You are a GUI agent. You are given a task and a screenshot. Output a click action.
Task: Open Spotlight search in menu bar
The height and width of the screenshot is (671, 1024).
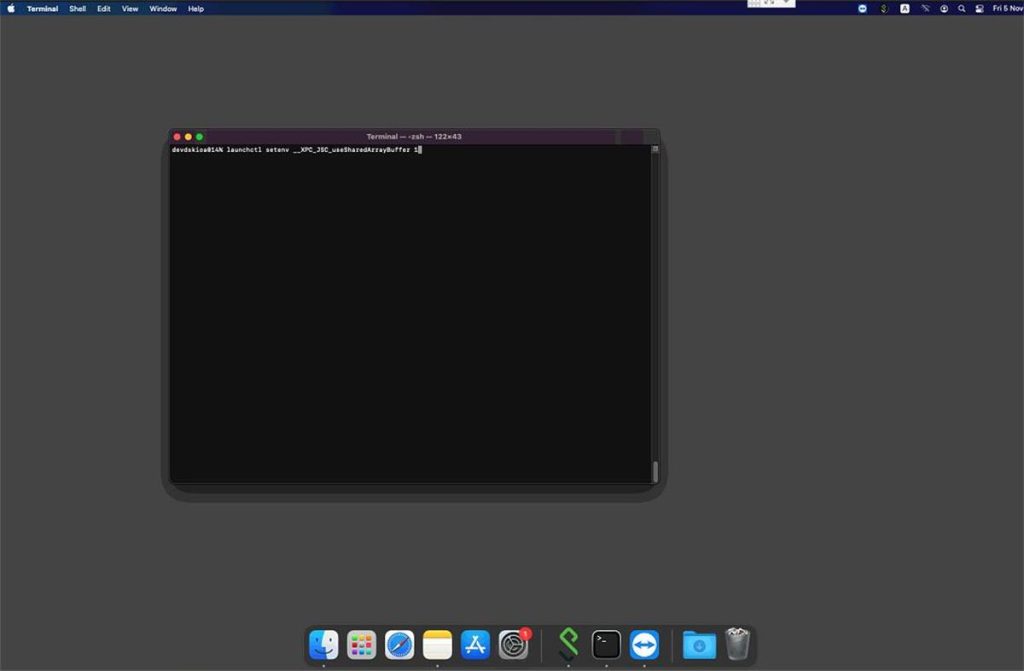[961, 8]
